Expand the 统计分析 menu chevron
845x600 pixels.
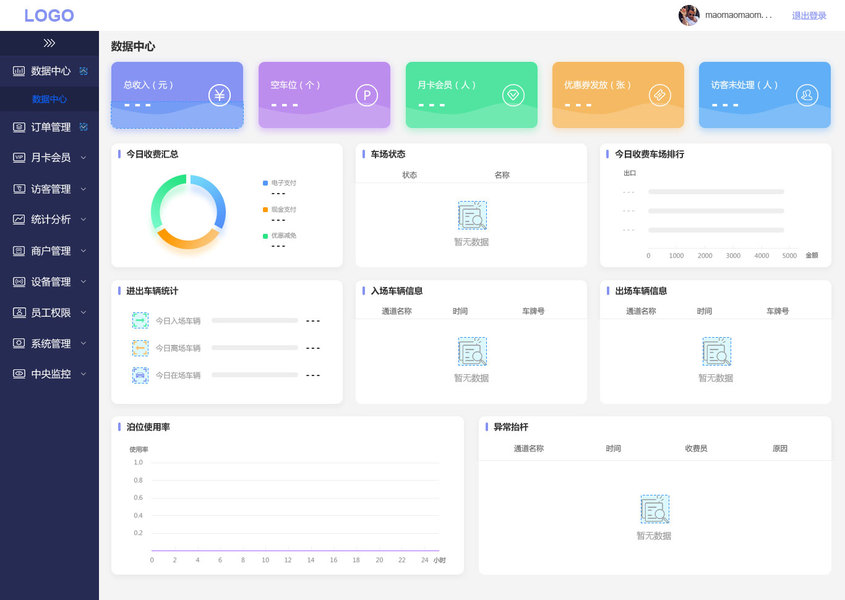click(x=84, y=219)
